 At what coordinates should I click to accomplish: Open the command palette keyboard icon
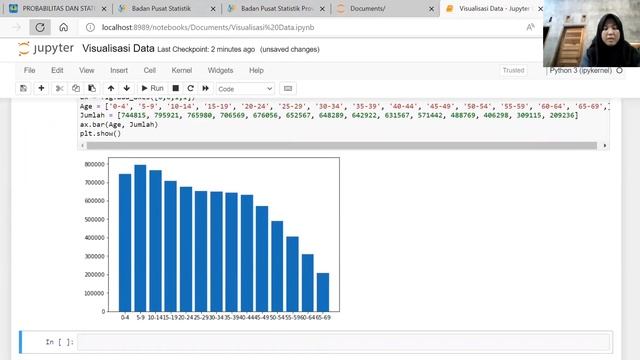click(x=288, y=88)
